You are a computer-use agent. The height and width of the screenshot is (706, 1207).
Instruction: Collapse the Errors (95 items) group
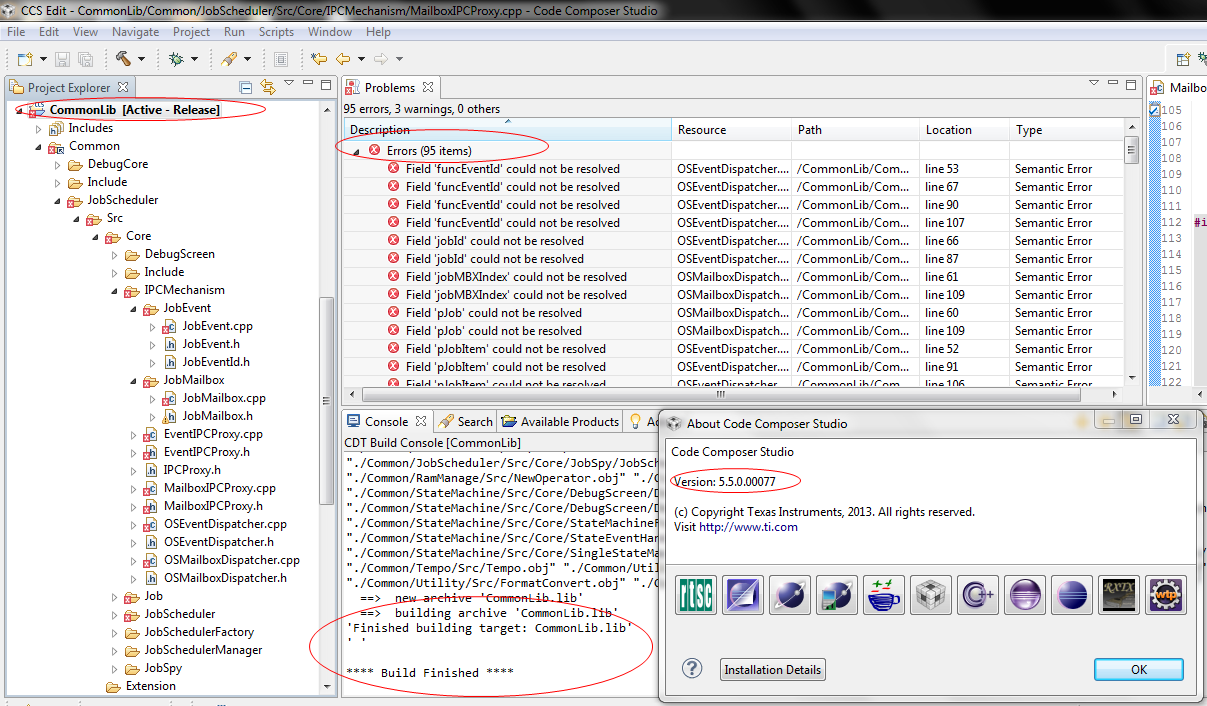click(355, 151)
